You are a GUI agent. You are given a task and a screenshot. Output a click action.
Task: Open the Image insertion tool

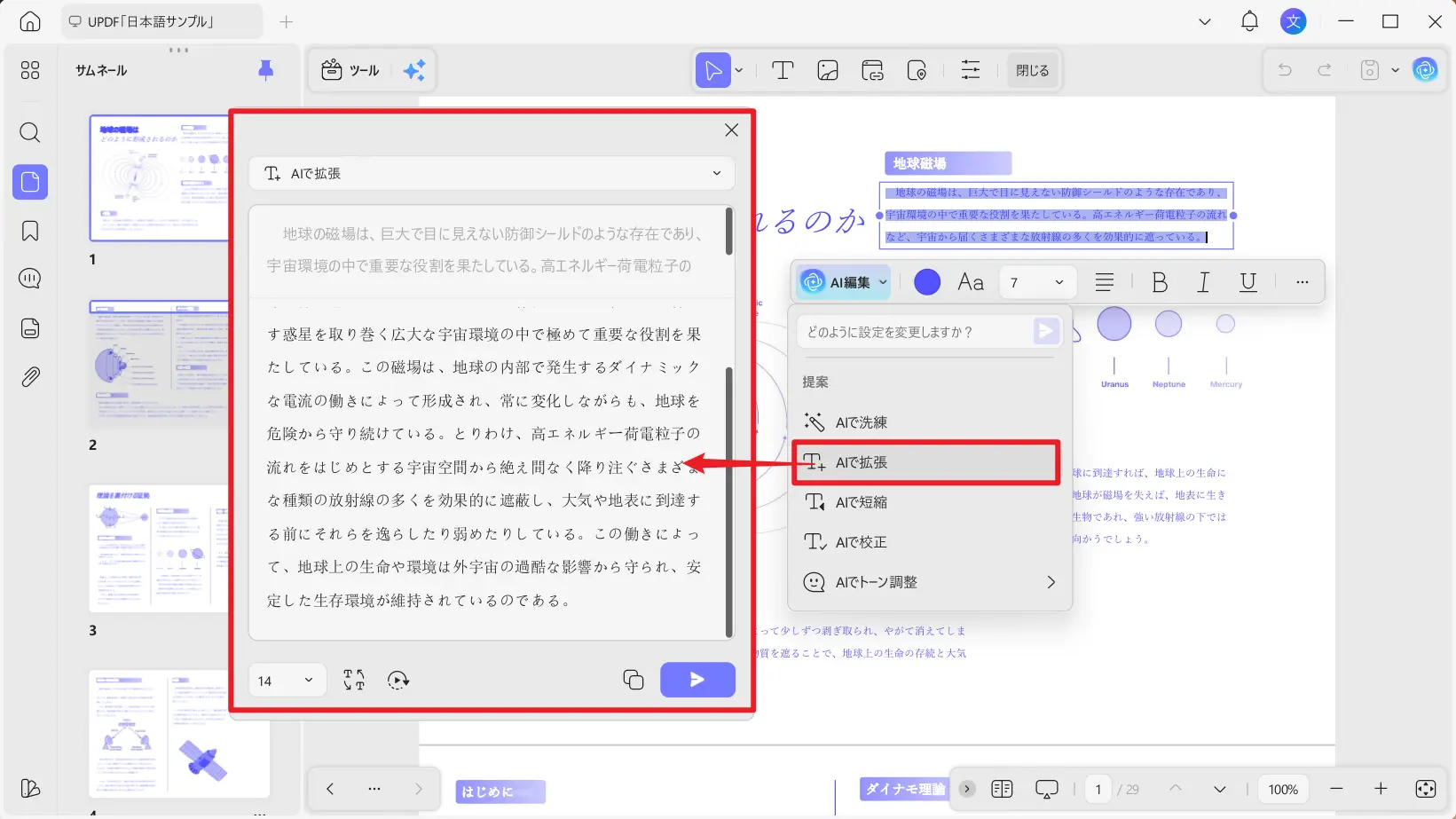click(827, 70)
